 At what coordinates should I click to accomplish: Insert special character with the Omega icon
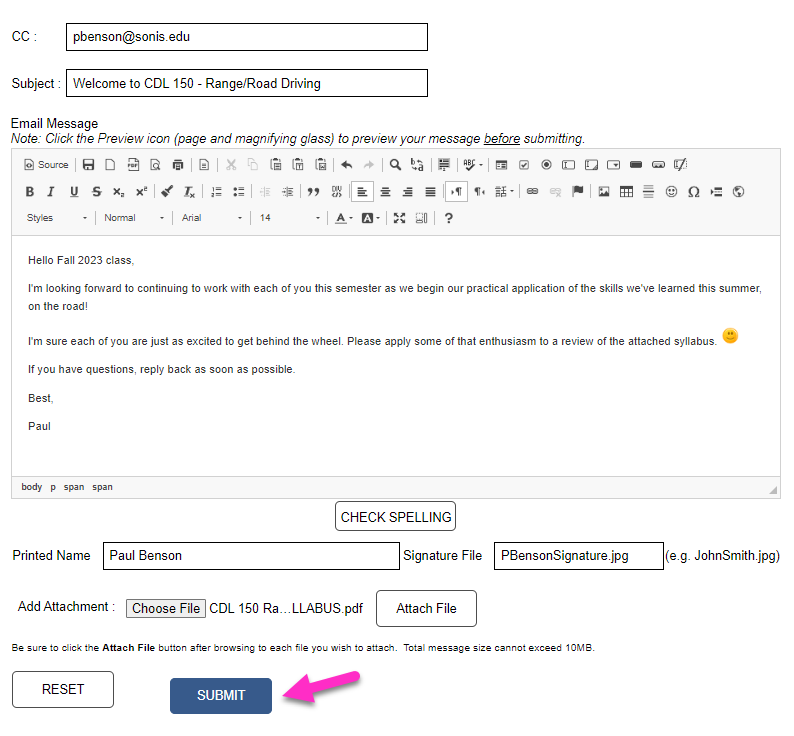[694, 191]
